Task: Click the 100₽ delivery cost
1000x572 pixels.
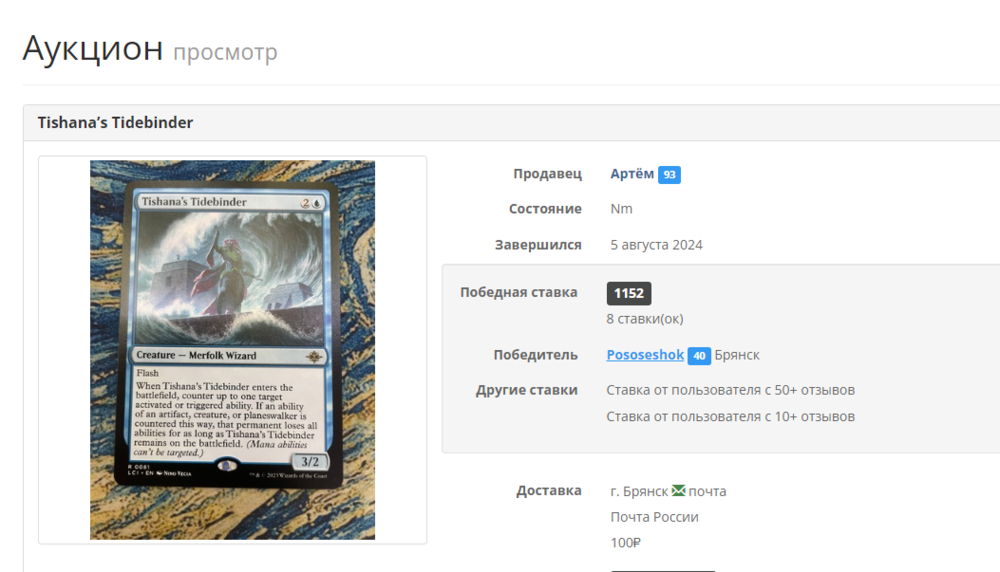Action: point(625,543)
